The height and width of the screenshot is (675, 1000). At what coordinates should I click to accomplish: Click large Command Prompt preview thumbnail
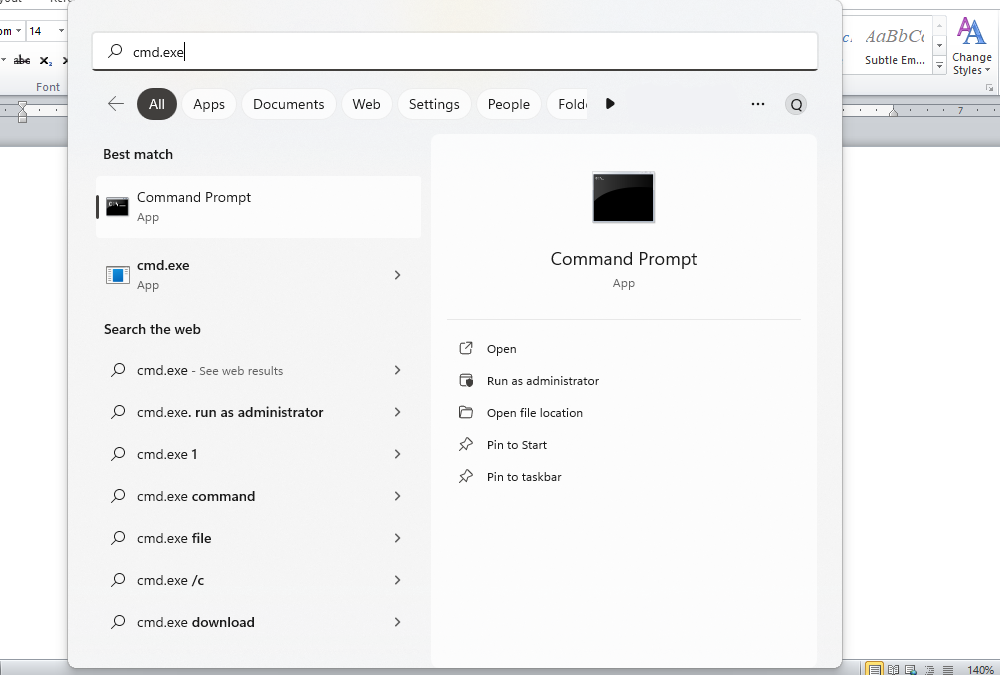(x=623, y=197)
